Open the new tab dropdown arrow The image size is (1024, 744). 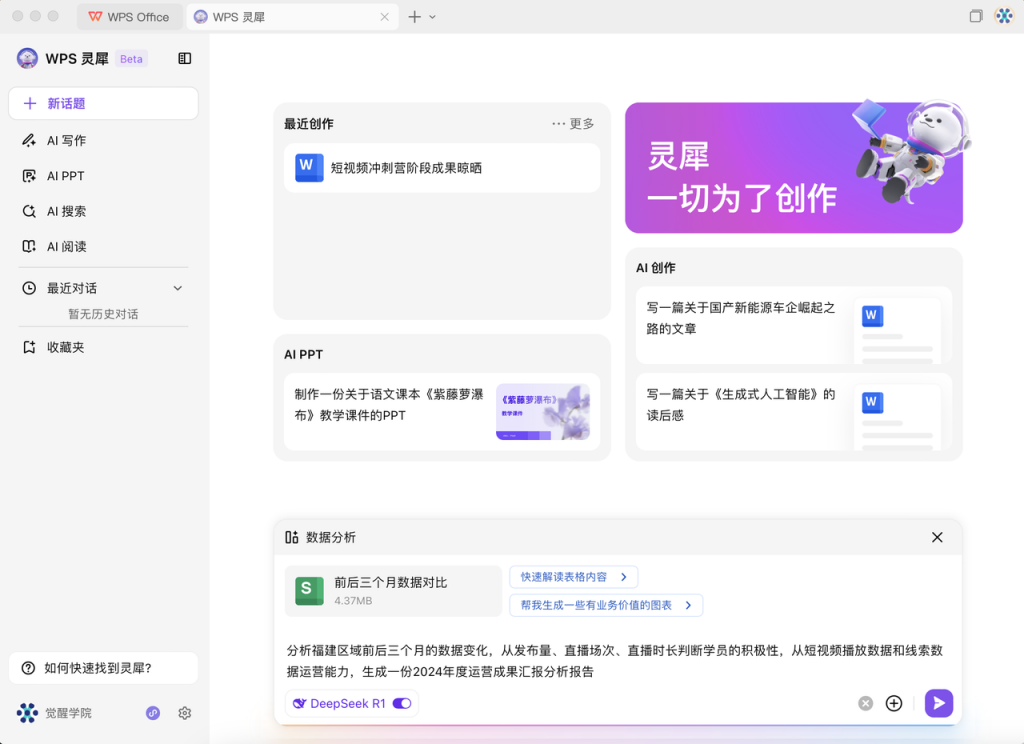(432, 18)
